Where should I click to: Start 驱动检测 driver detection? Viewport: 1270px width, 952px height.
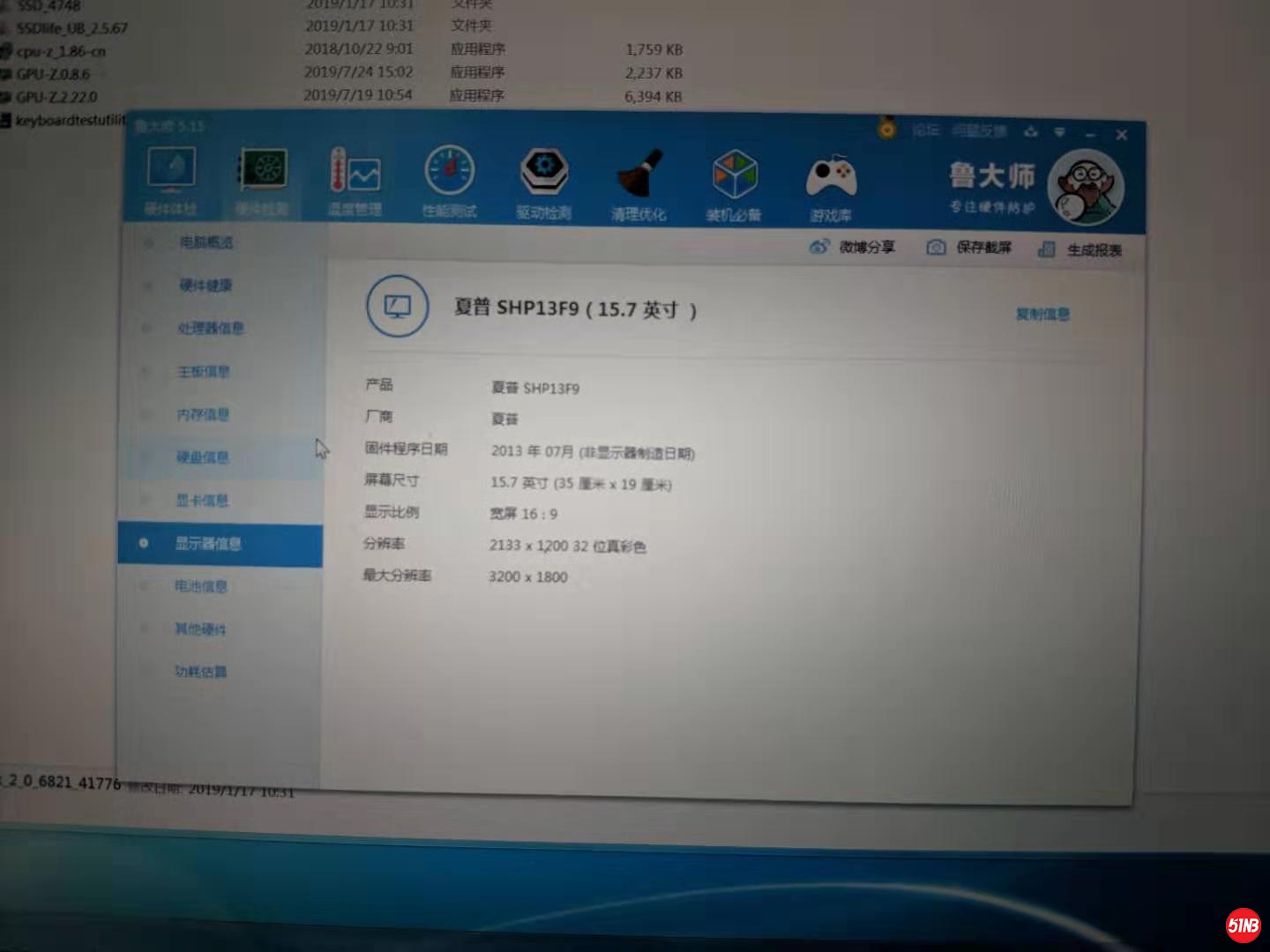tap(544, 181)
